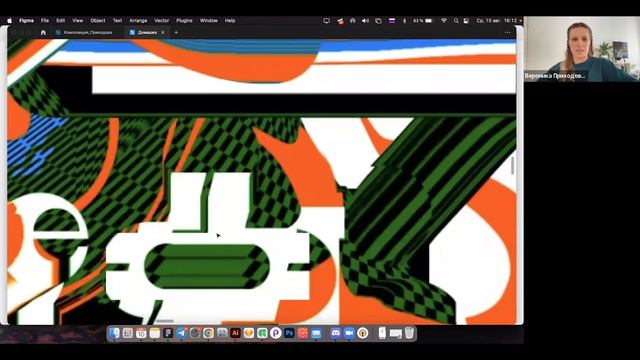Click the participant name label Вероника Приходов…
This screenshot has height=360, width=640.
pyautogui.click(x=555, y=76)
